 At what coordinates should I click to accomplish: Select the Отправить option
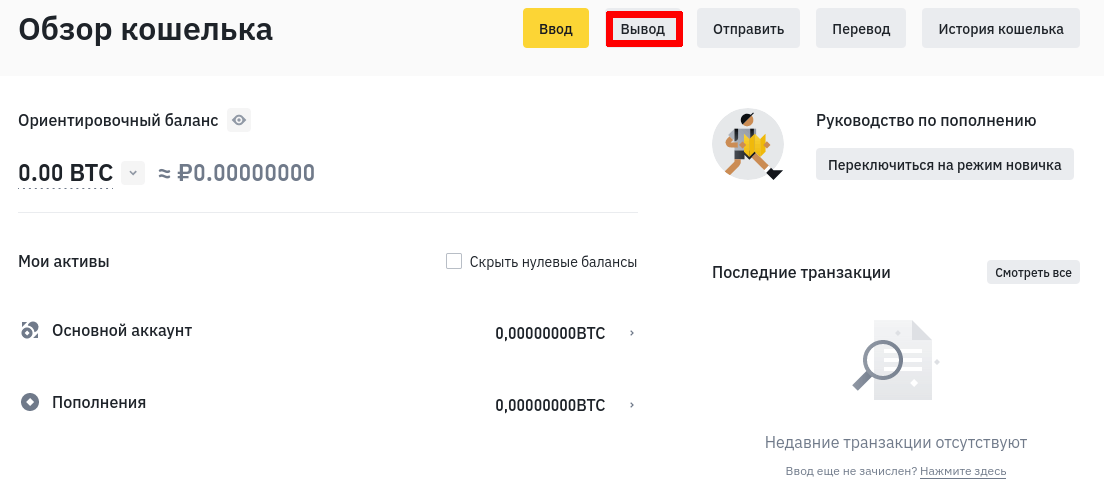[x=748, y=29]
